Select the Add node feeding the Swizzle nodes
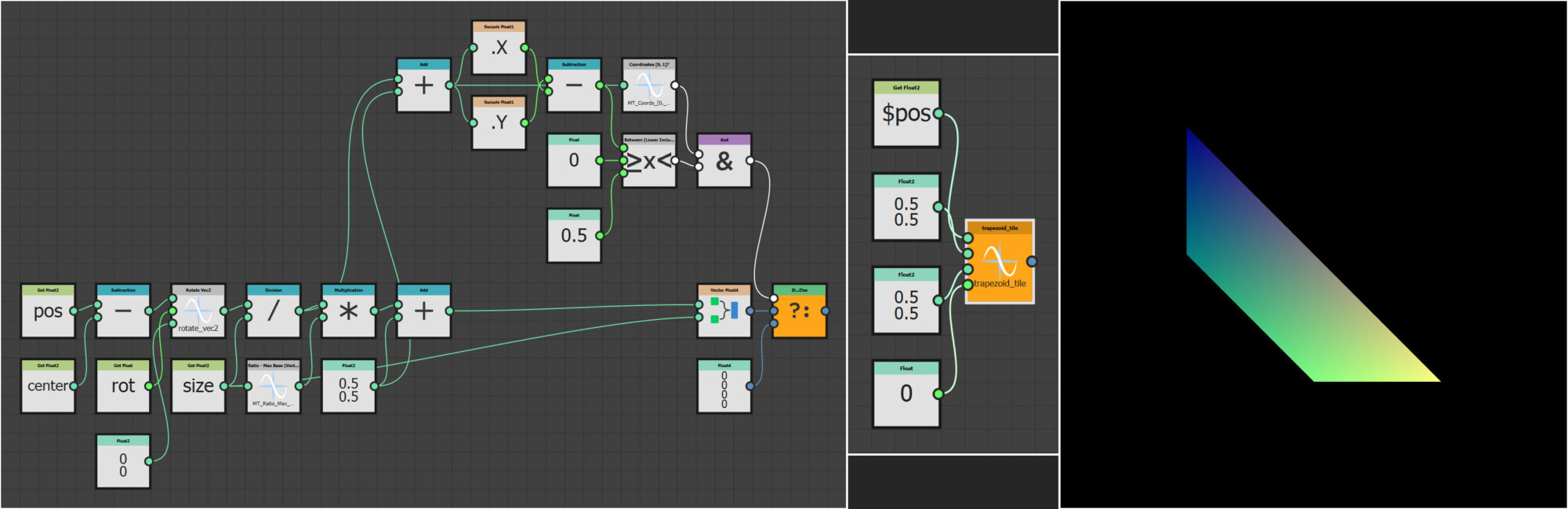The image size is (1568, 509). coord(423,85)
